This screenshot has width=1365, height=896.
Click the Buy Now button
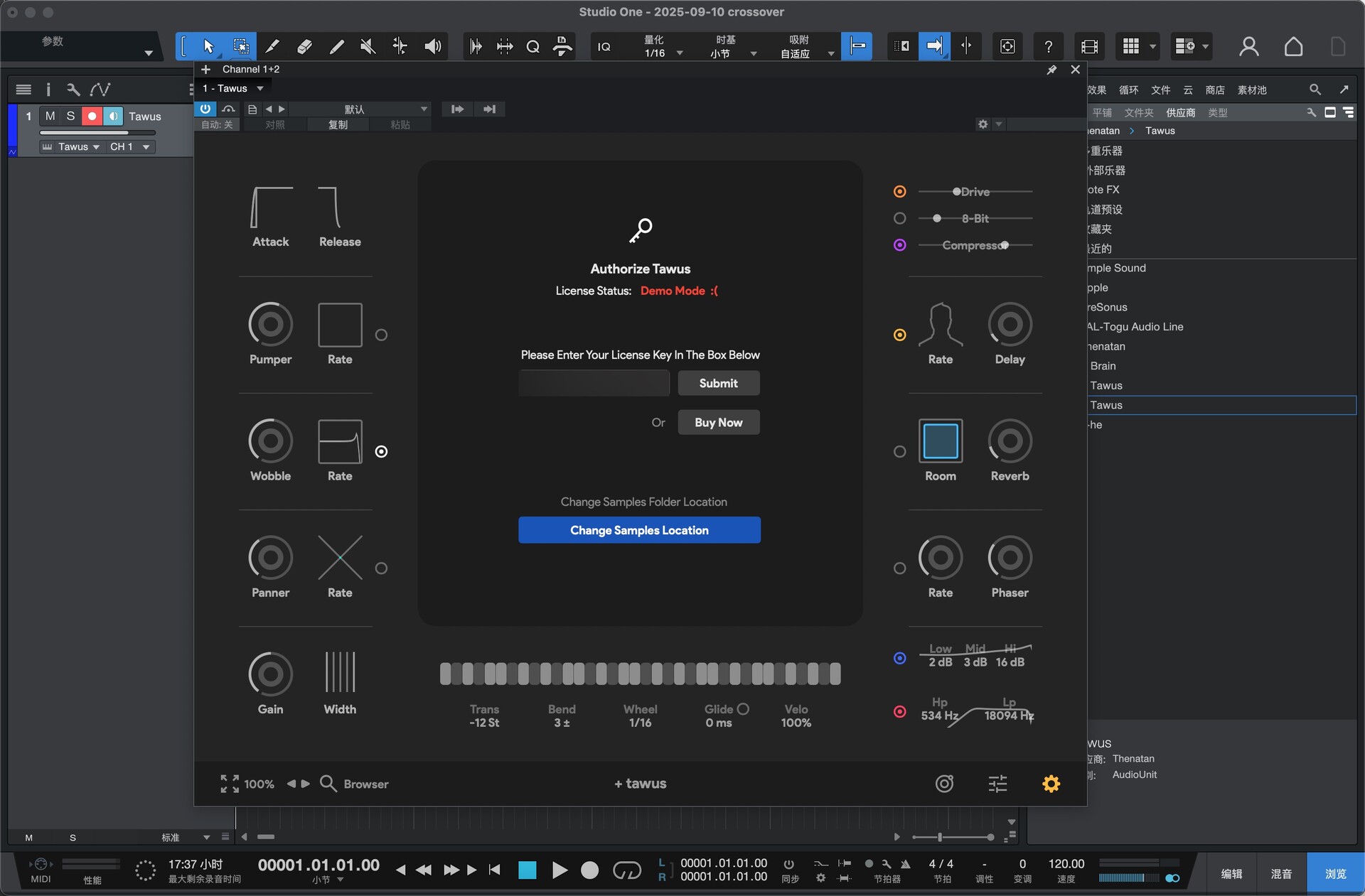(718, 422)
